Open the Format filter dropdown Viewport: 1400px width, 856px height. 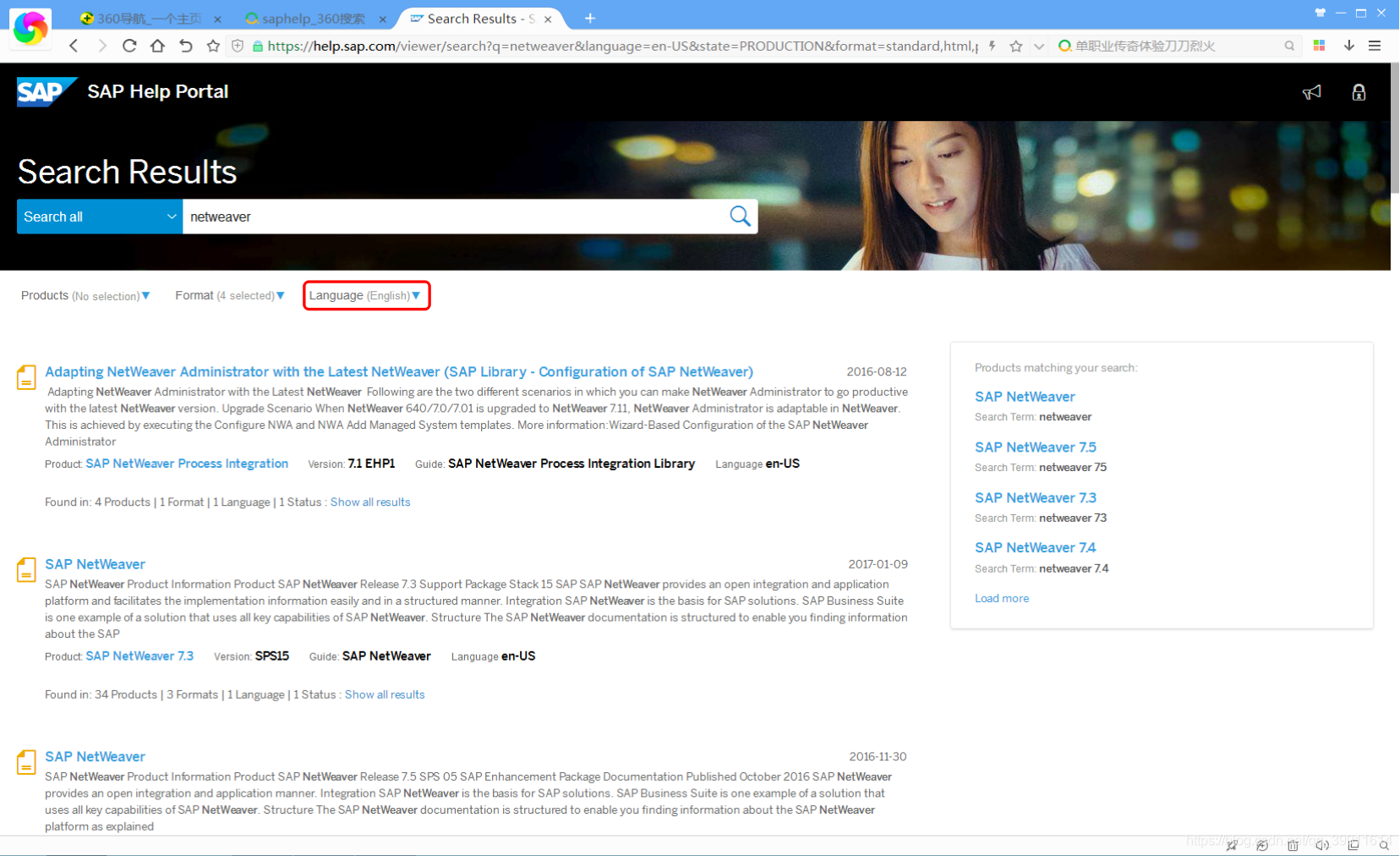[230, 295]
